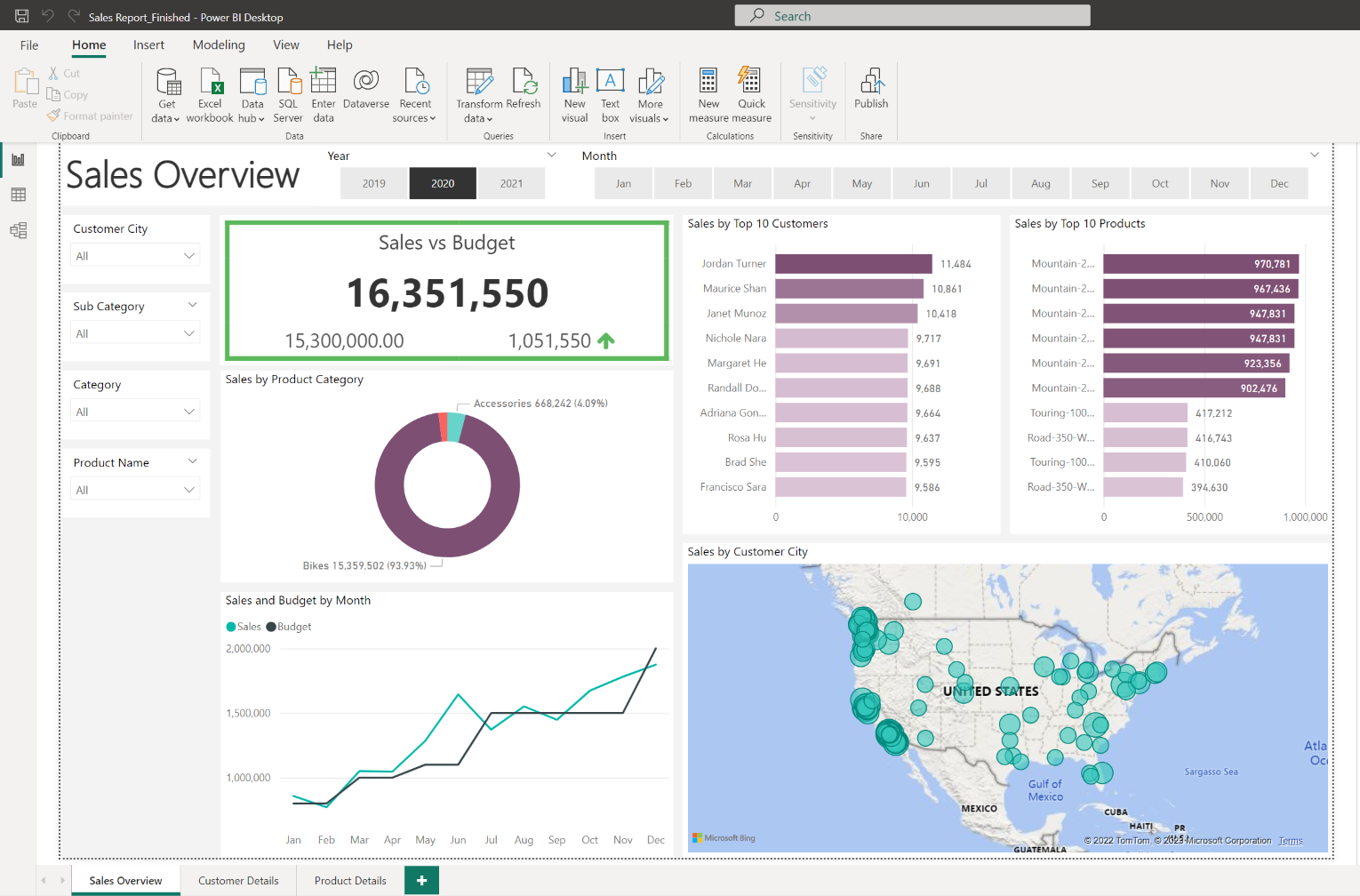The image size is (1360, 896).
Task: Connect to SQL Server
Action: click(x=288, y=93)
